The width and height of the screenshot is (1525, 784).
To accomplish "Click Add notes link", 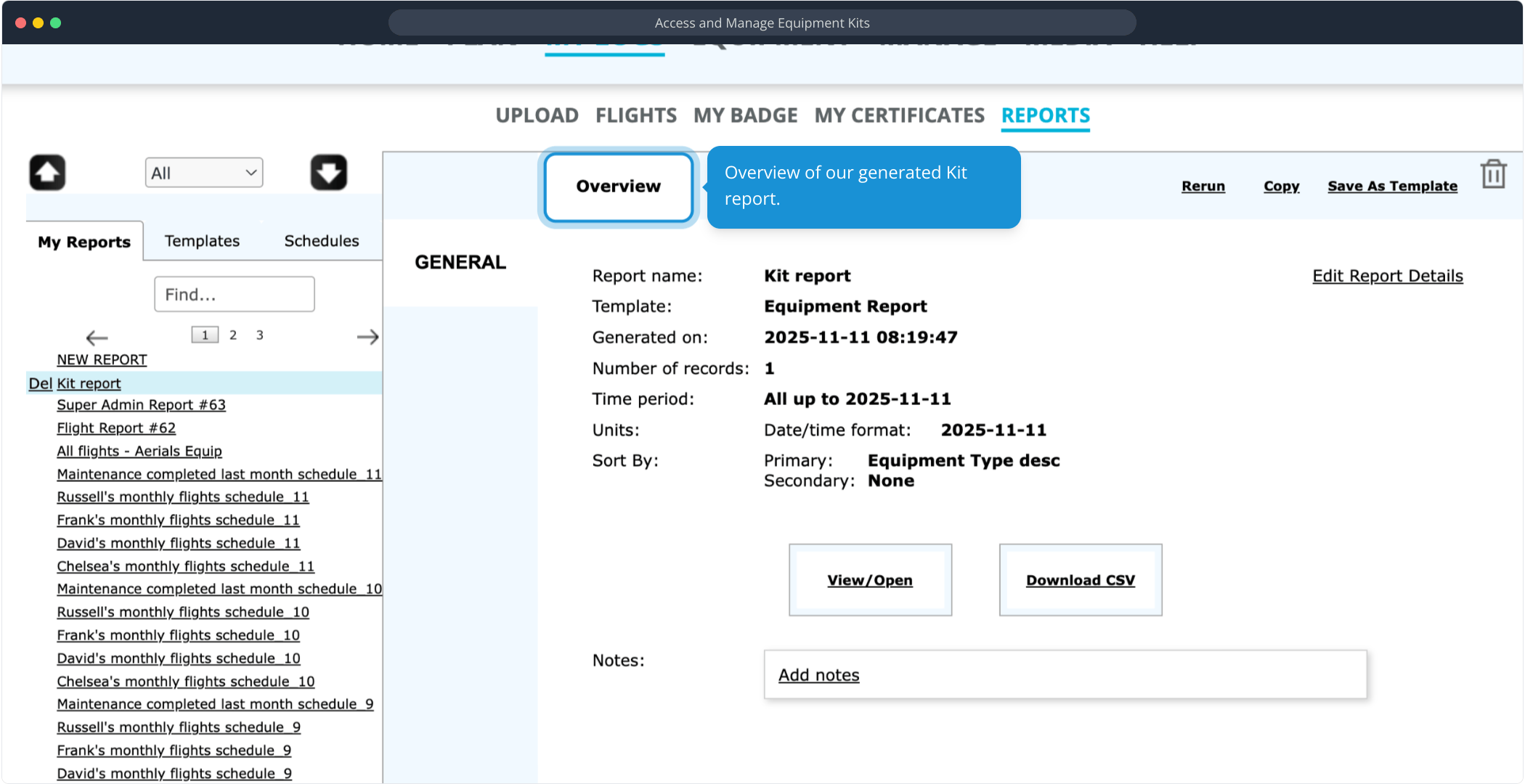I will click(x=818, y=675).
